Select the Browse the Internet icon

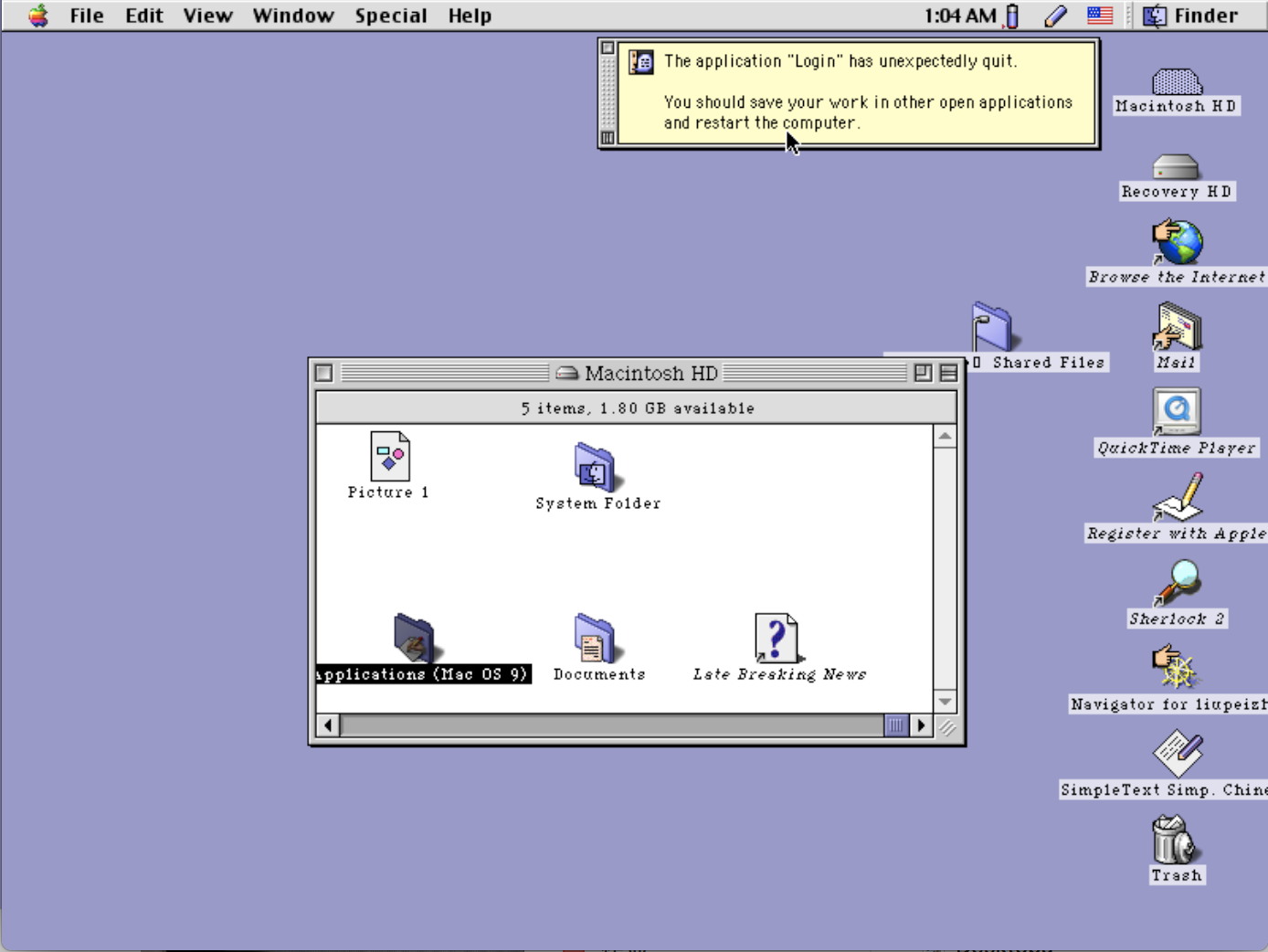pos(1178,242)
